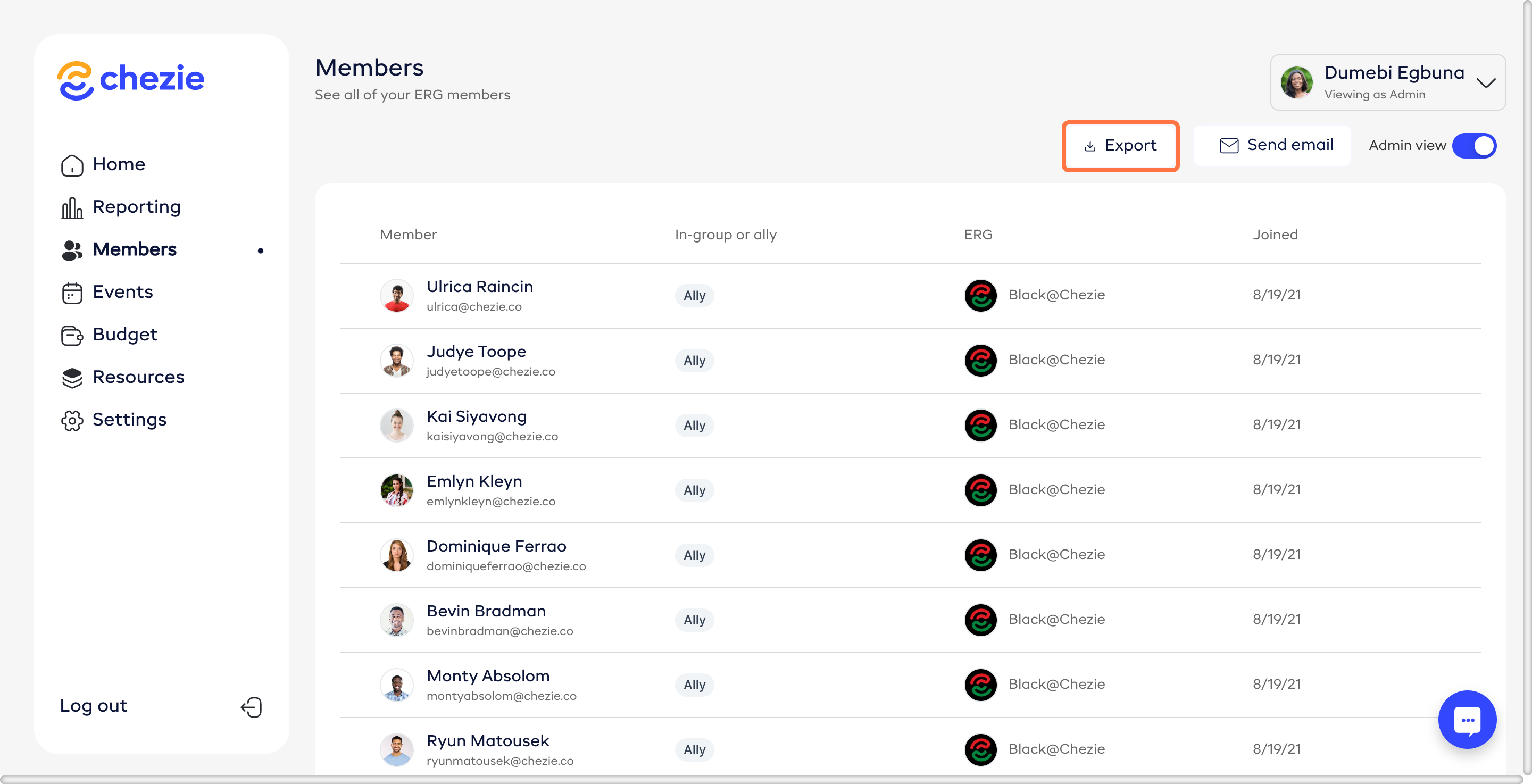This screenshot has height=784, width=1532.
Task: Click the Resources layers icon
Action: coord(71,377)
